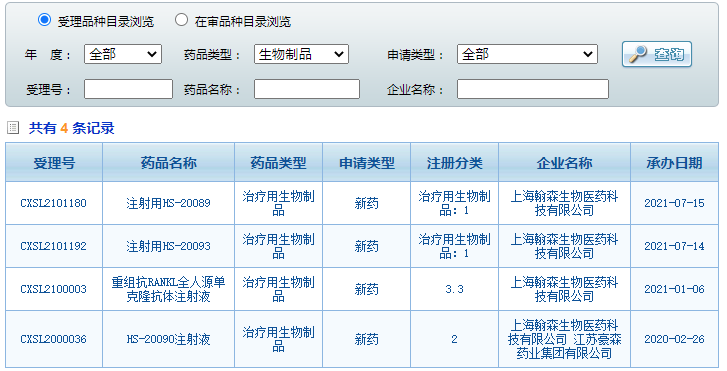Click the 注册分类 column header
Image resolution: width=727 pixels, height=371 pixels.
click(454, 162)
